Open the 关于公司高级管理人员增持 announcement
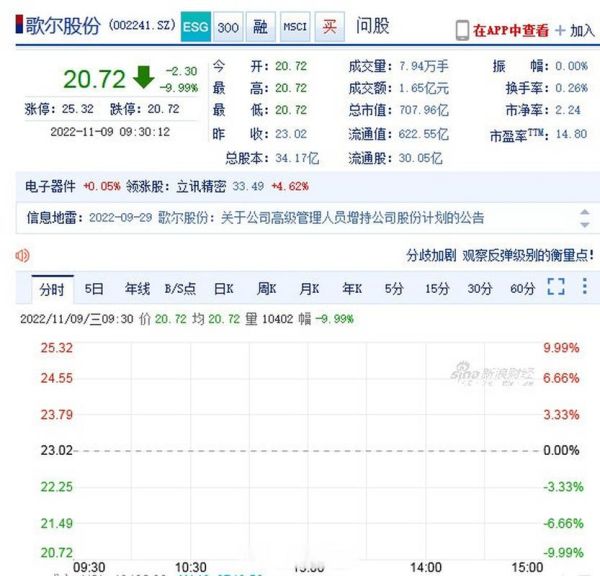 [352, 218]
